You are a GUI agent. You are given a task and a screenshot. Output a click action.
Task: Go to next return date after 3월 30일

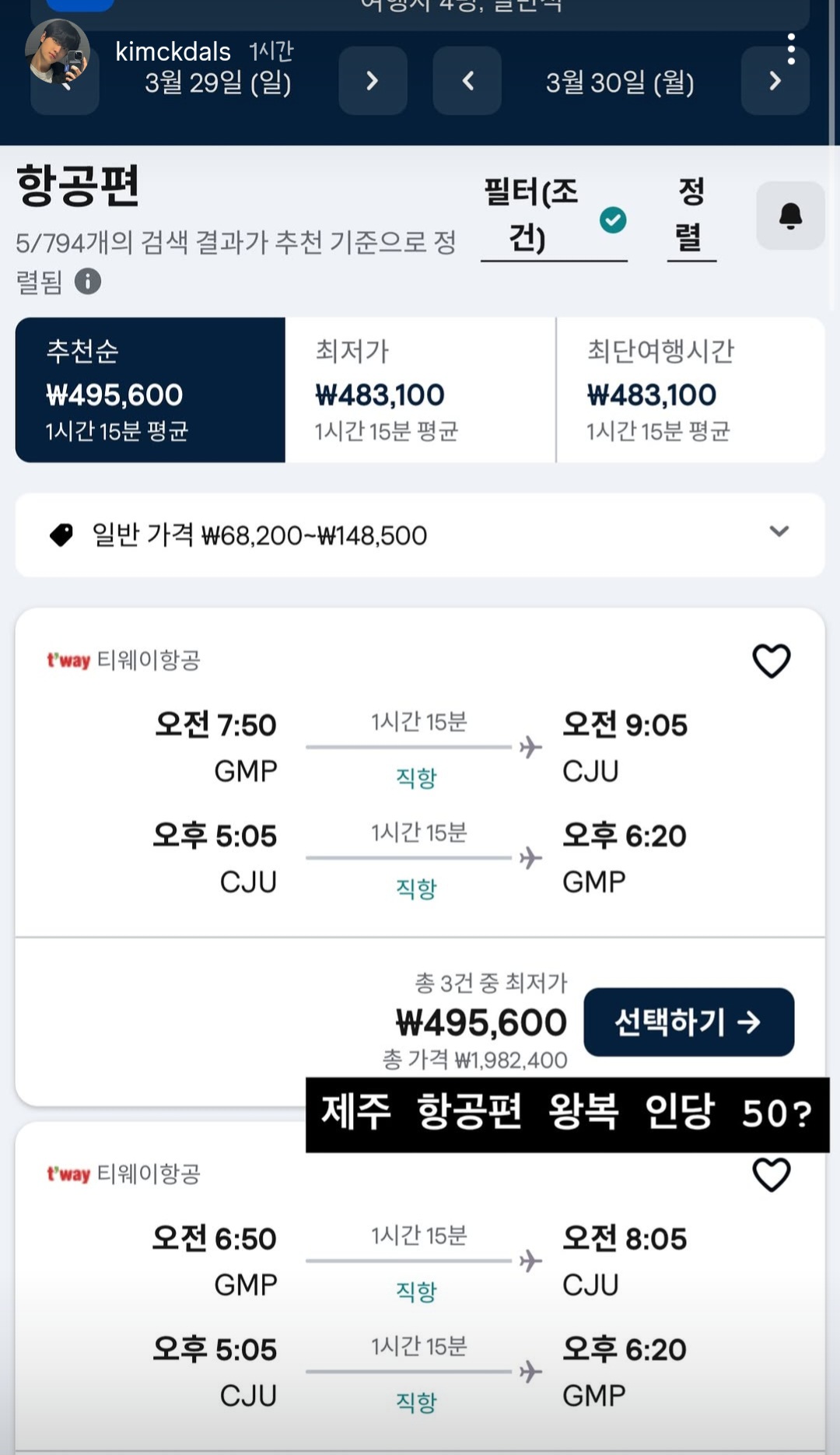tap(775, 80)
